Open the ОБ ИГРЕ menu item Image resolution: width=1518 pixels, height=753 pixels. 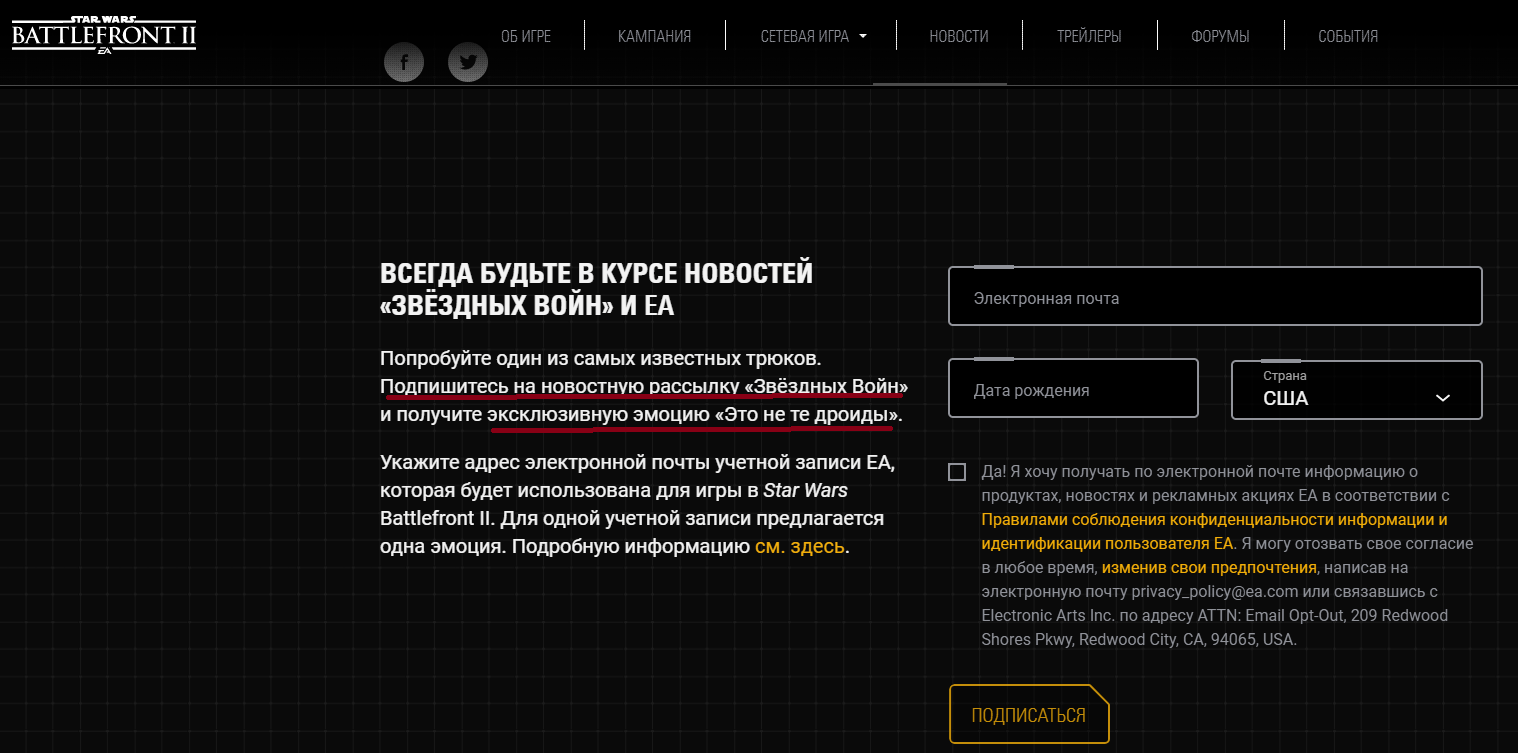click(526, 36)
